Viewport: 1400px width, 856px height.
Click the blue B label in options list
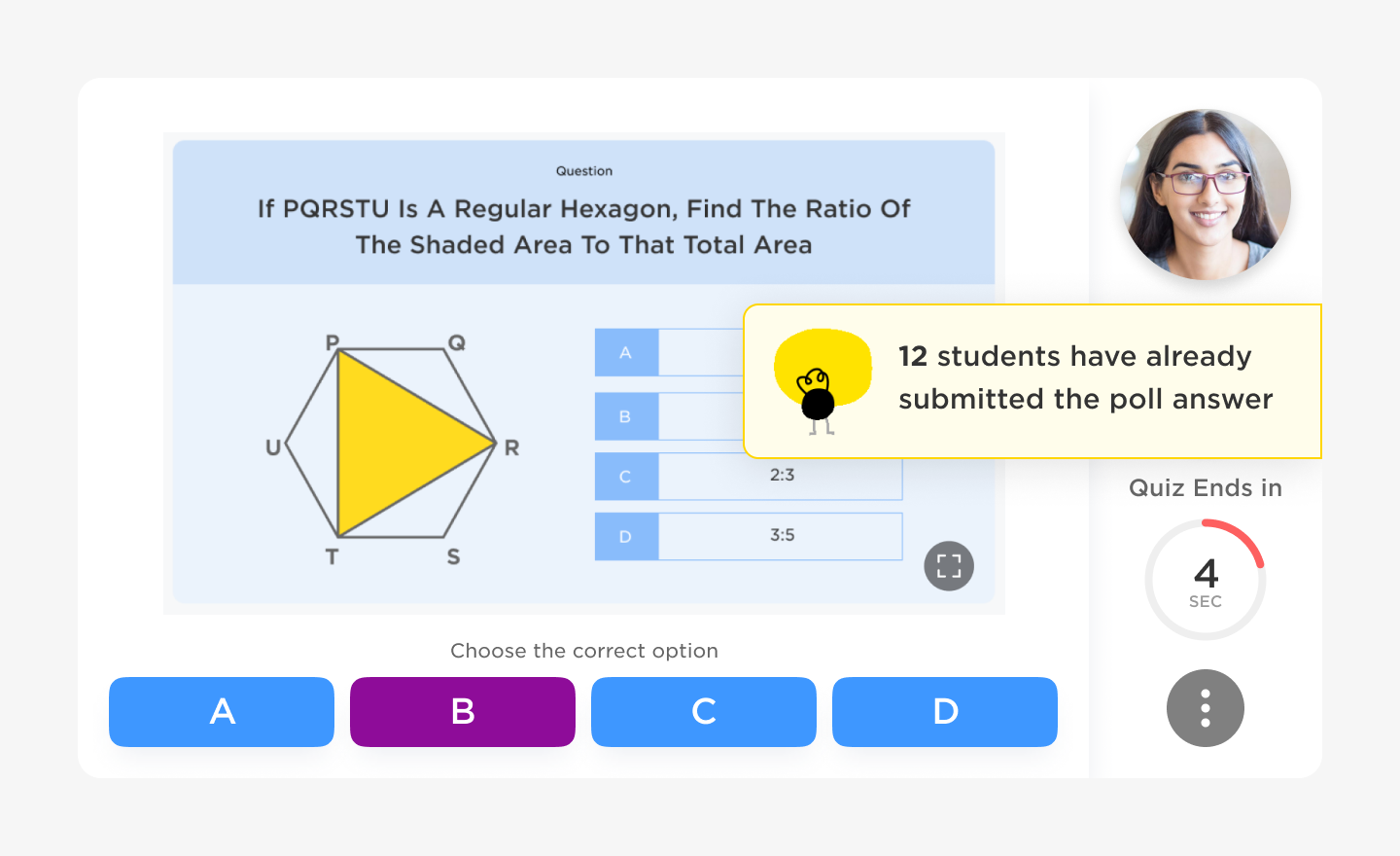click(x=626, y=416)
